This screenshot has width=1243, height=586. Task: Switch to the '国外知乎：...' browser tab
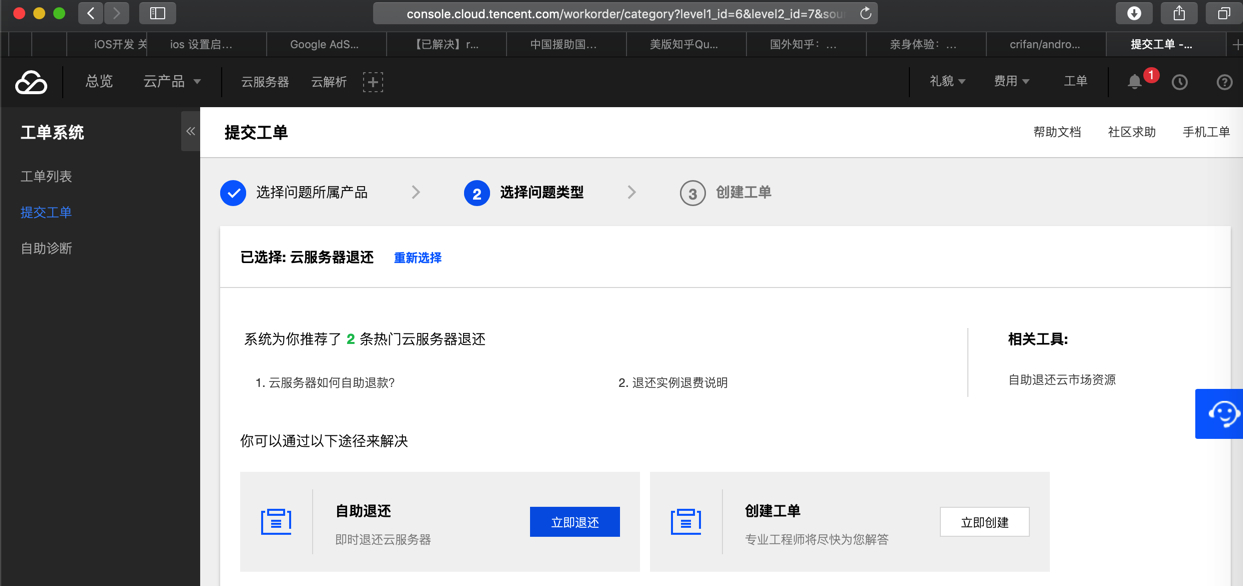(807, 44)
